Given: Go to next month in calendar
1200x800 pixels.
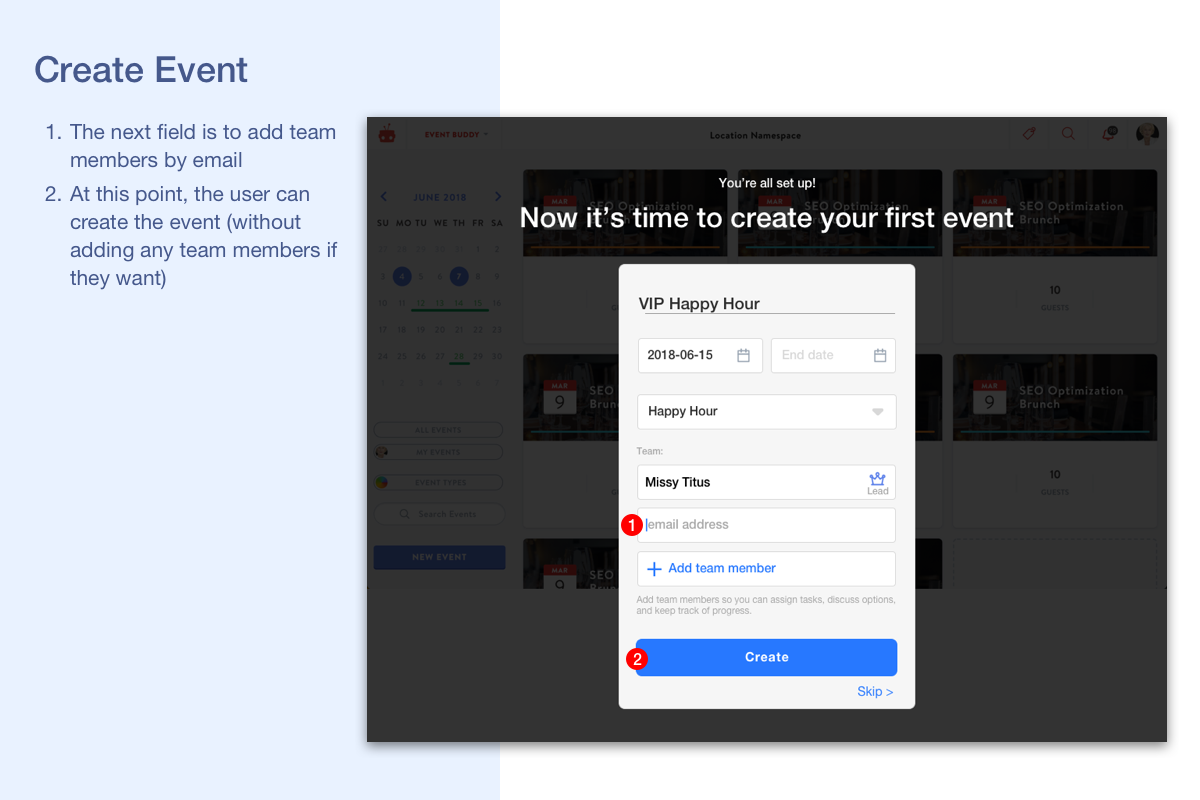Looking at the screenshot, I should pyautogui.click(x=498, y=197).
